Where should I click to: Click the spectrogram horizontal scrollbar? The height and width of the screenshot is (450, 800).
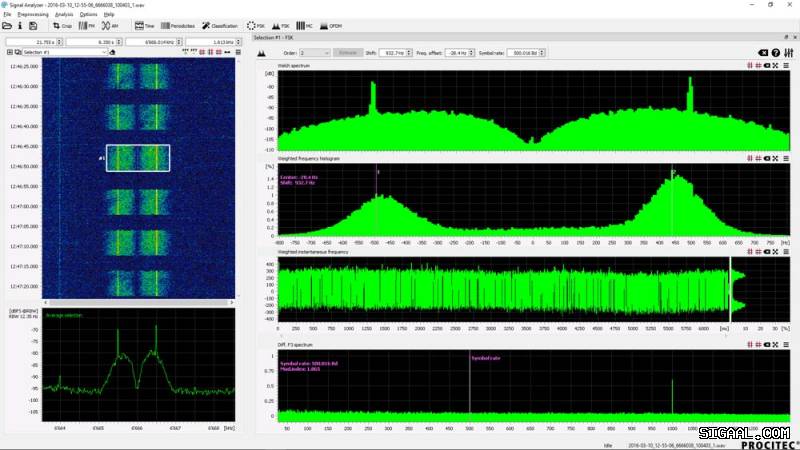138,303
